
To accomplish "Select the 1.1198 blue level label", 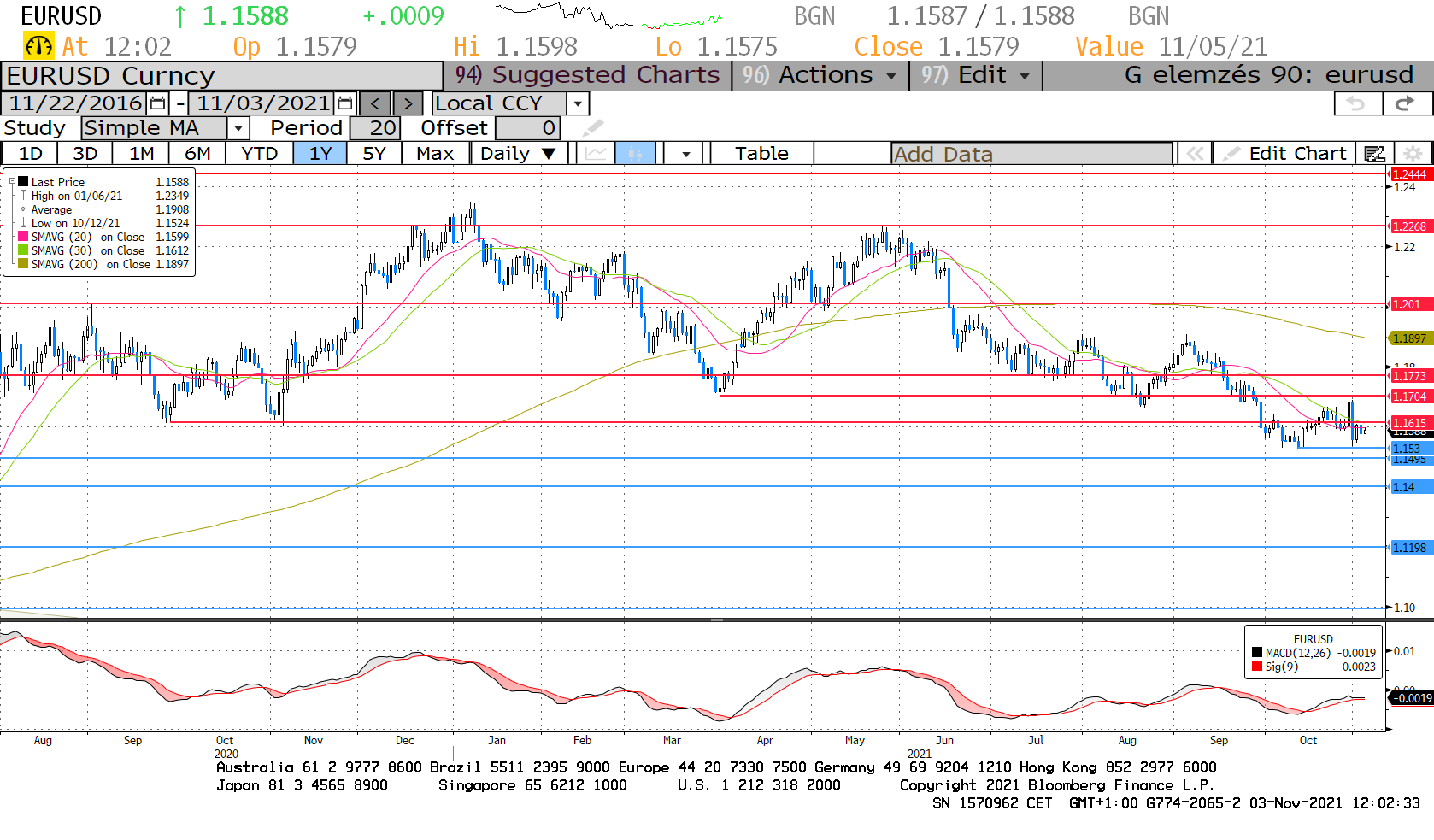I will [x=1410, y=548].
